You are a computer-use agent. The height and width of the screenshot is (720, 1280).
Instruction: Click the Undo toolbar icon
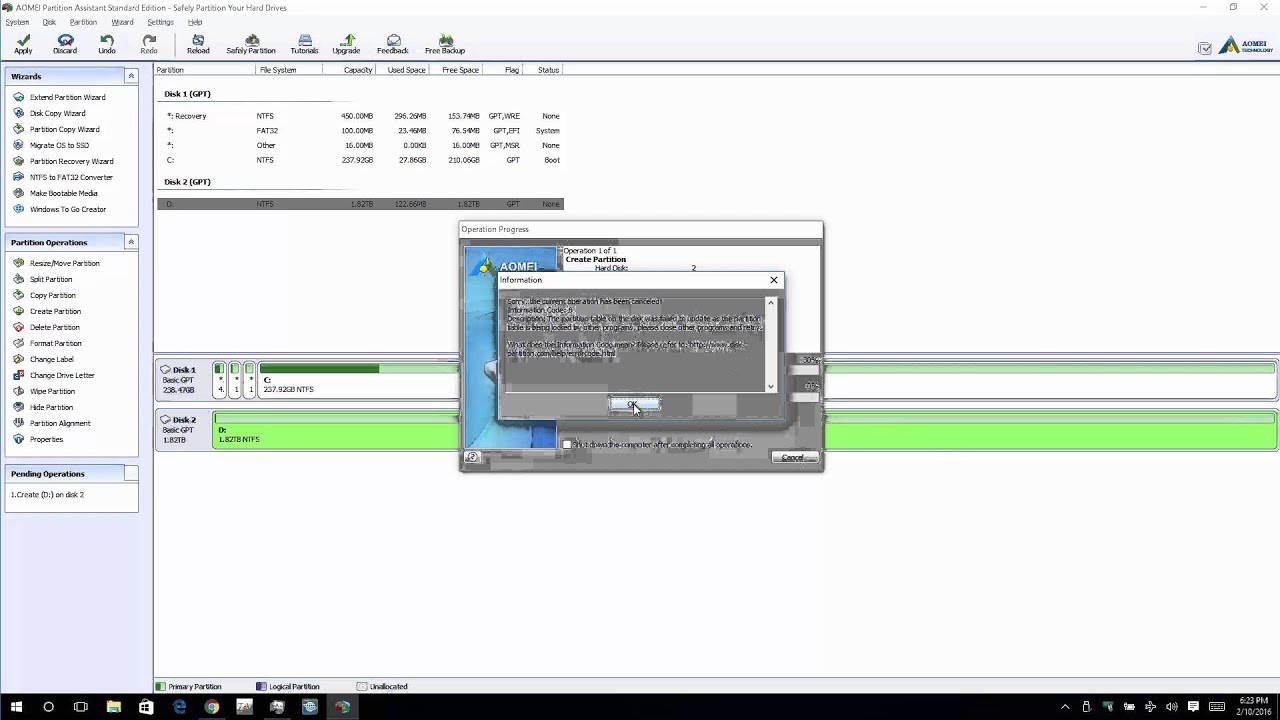pos(107,44)
